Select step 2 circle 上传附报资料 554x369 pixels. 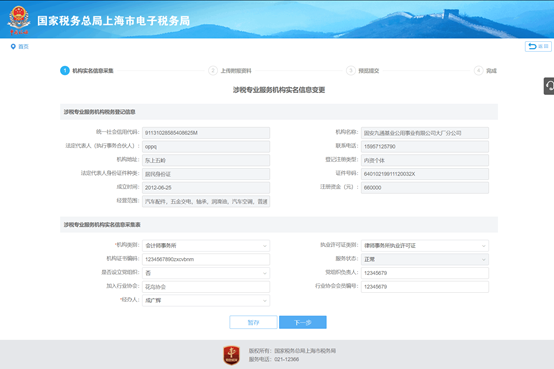click(x=213, y=71)
